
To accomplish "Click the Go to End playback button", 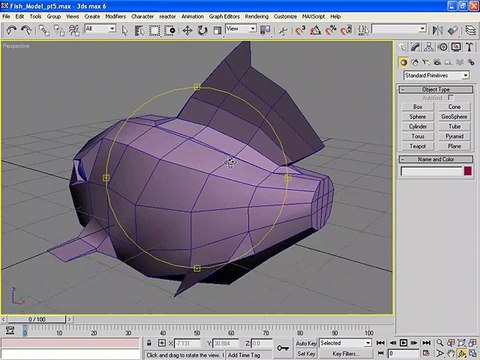I will [x=426, y=343].
